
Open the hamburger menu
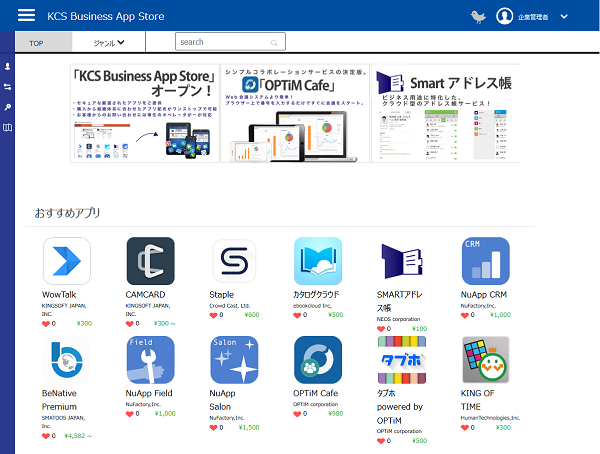[26, 16]
